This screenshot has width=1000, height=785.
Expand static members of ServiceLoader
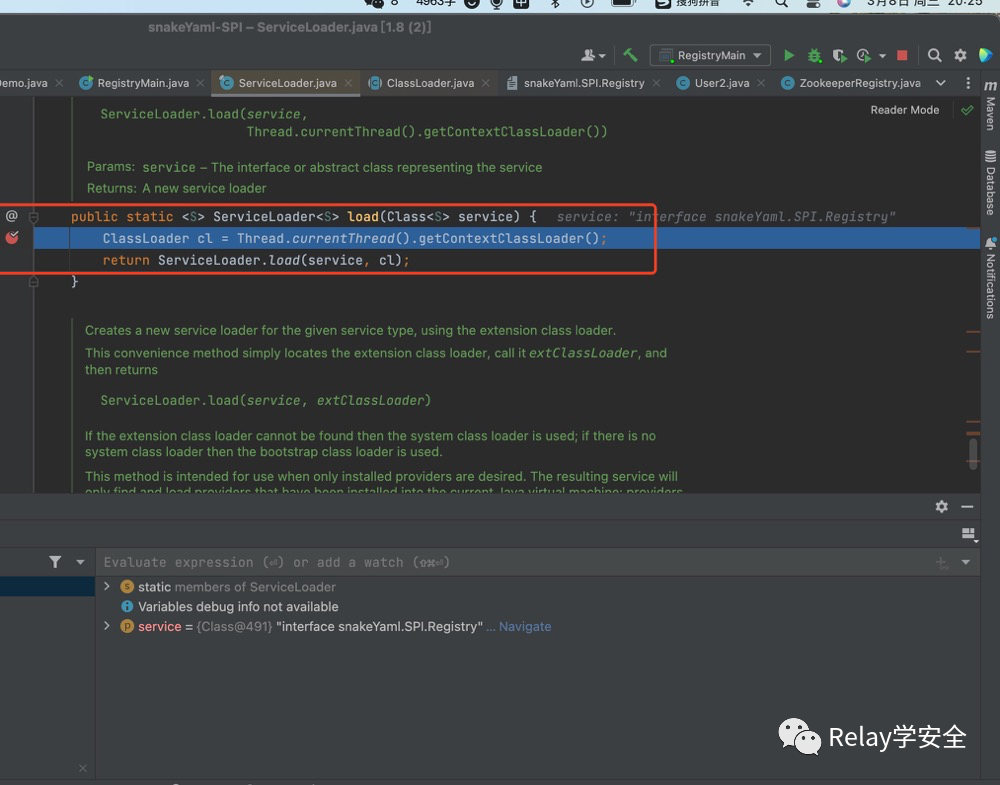click(107, 586)
